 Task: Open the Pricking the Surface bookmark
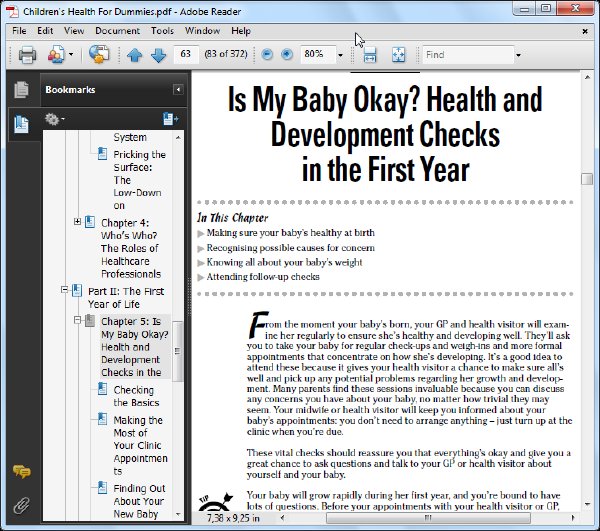pos(139,180)
